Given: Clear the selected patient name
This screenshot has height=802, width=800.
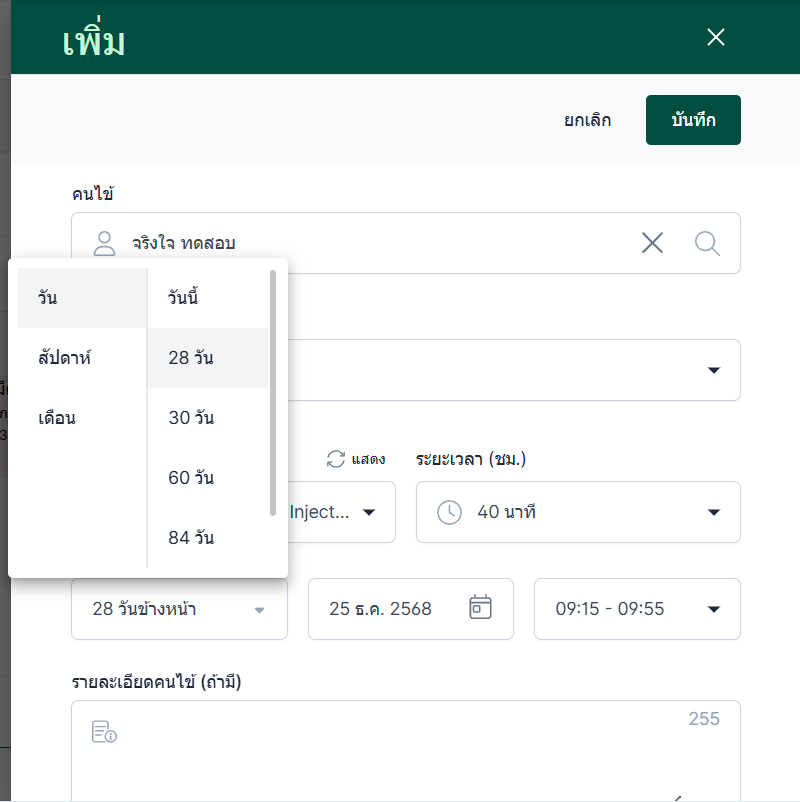Looking at the screenshot, I should point(652,243).
